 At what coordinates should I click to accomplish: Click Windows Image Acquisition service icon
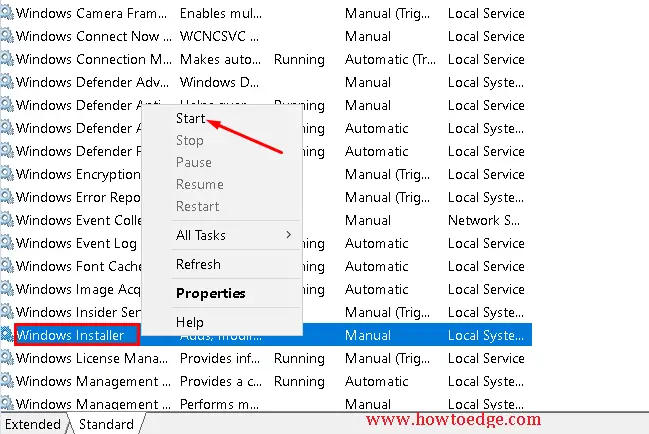pyautogui.click(x=7, y=289)
